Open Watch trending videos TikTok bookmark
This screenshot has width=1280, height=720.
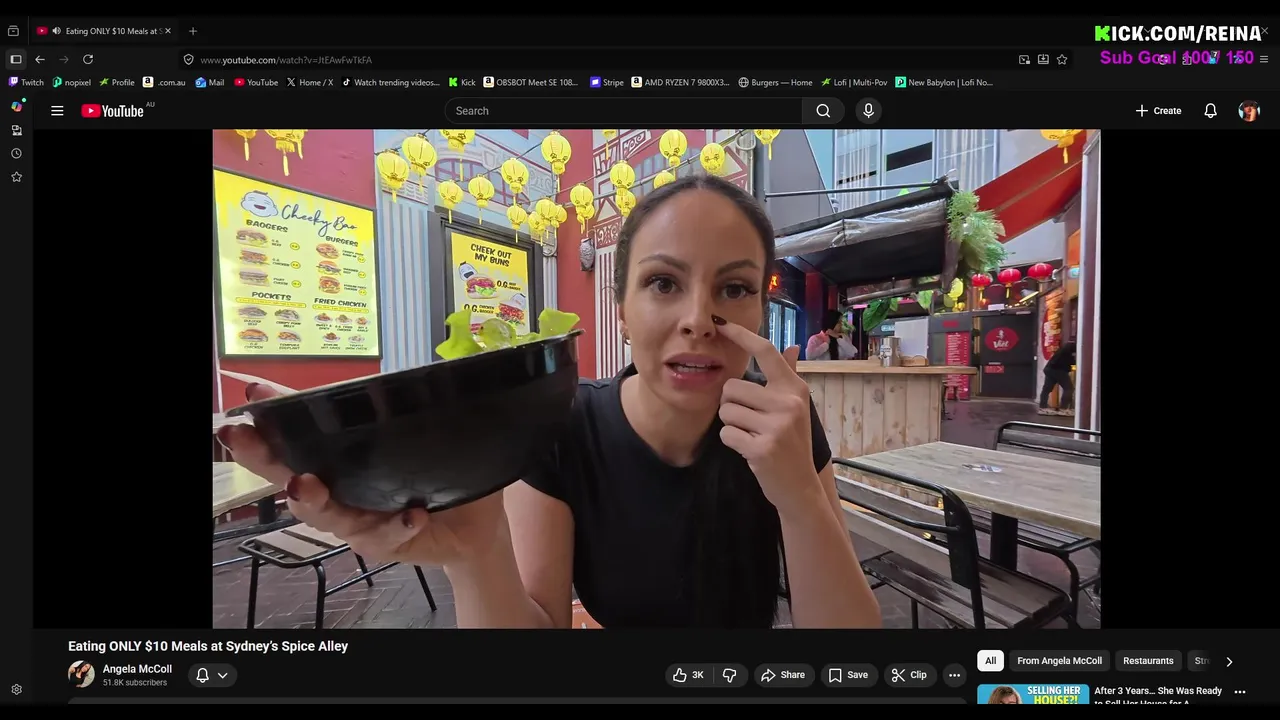click(x=391, y=83)
